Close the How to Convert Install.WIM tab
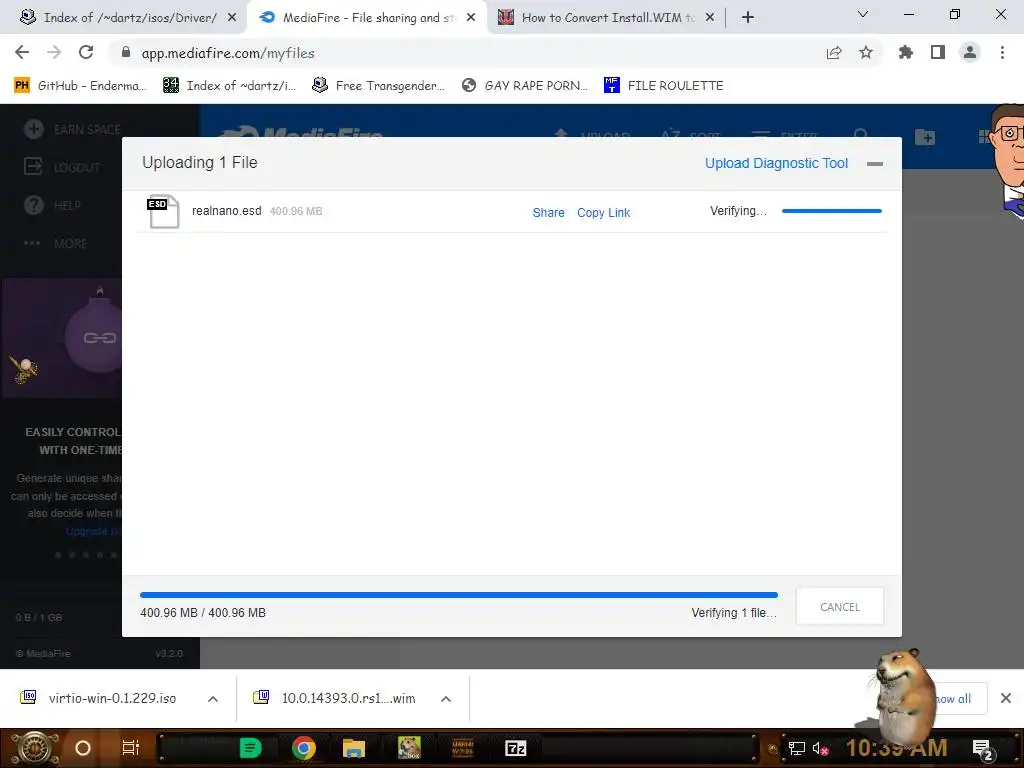Screen dimensions: 1024x768 pyautogui.click(x=710, y=18)
